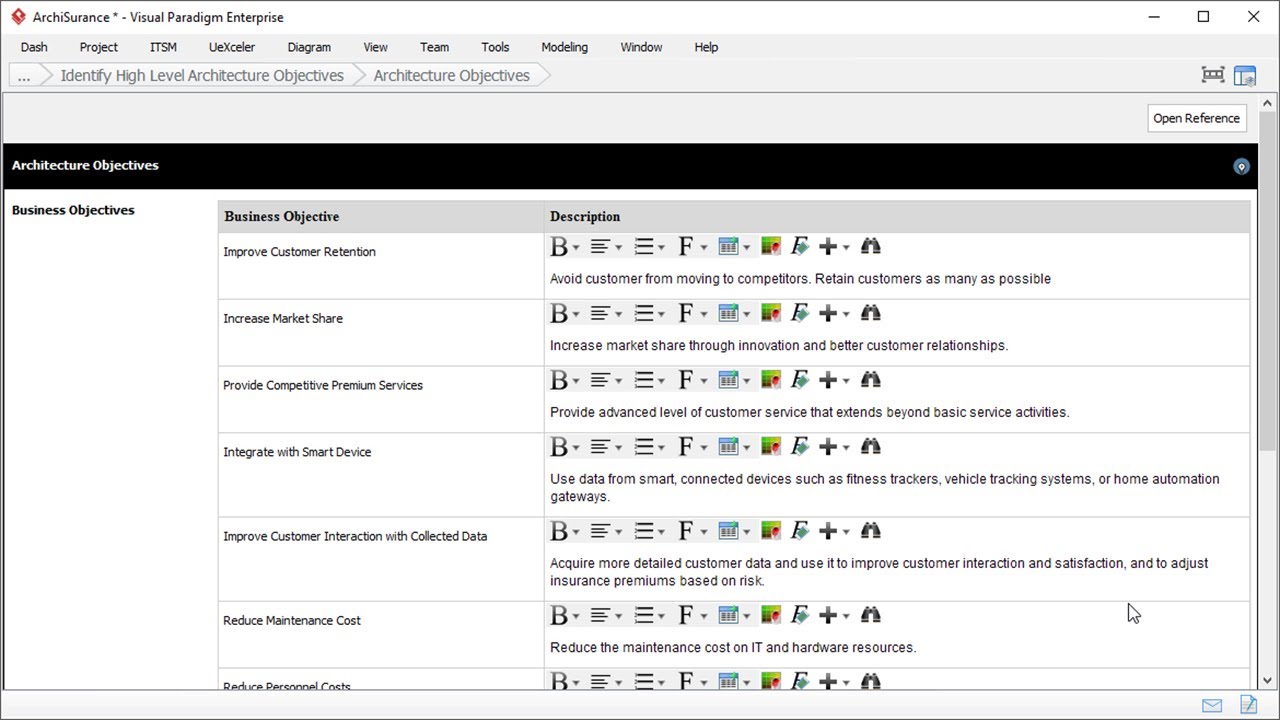Click binoculars icon in Improve Customer Interaction row
The width and height of the screenshot is (1280, 720).
click(870, 531)
